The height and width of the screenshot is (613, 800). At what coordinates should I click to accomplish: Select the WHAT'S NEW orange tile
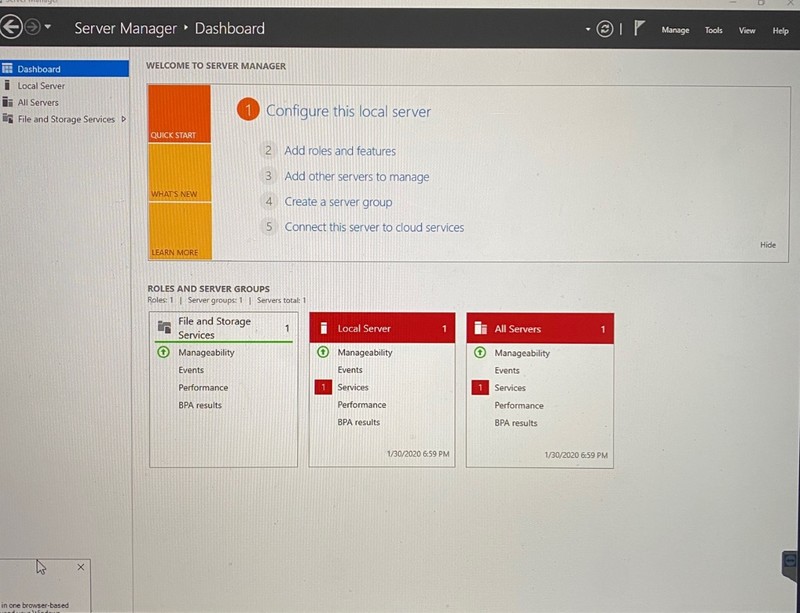pos(180,173)
